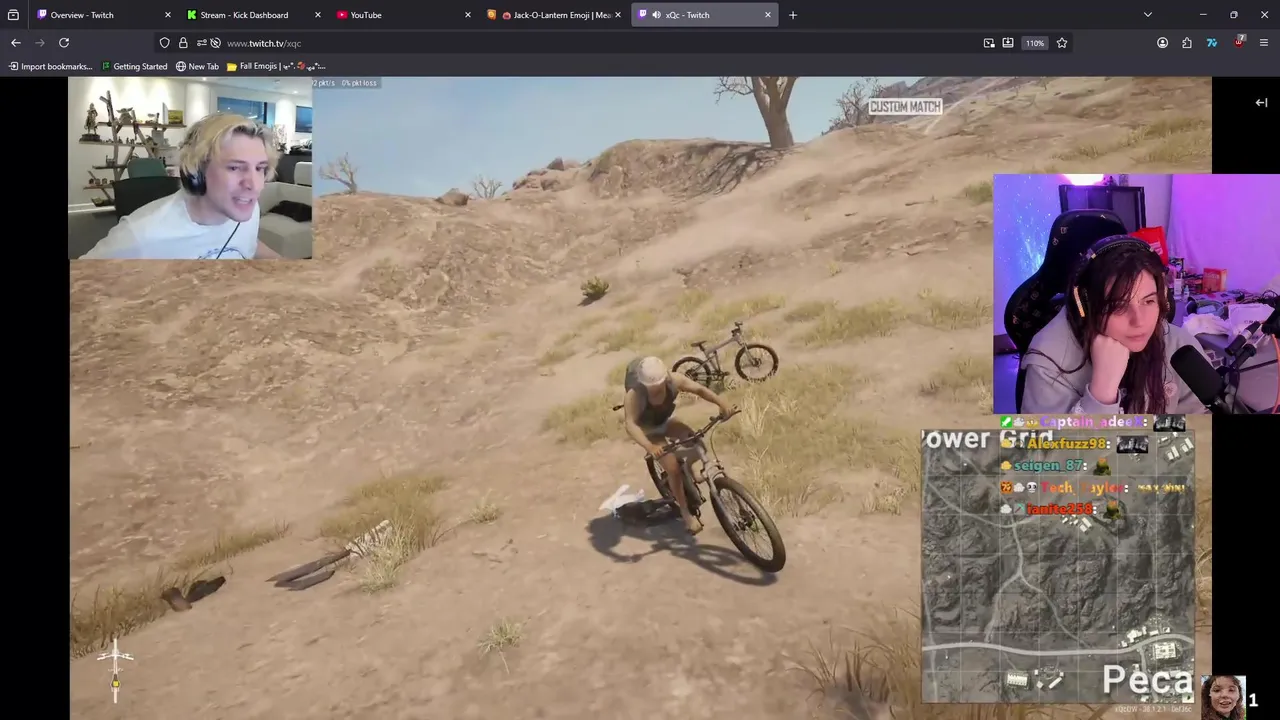The image size is (1280, 720).
Task: Go back to the previous page
Action: point(16,43)
